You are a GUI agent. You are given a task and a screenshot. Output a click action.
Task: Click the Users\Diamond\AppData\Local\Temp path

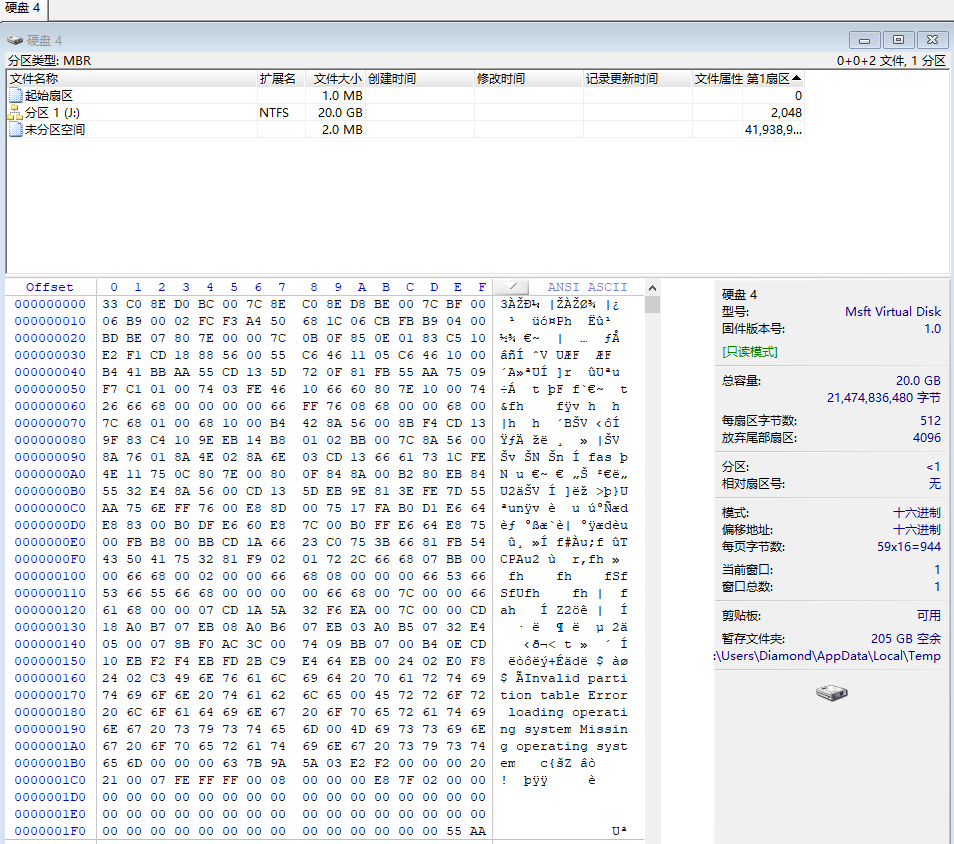point(827,655)
